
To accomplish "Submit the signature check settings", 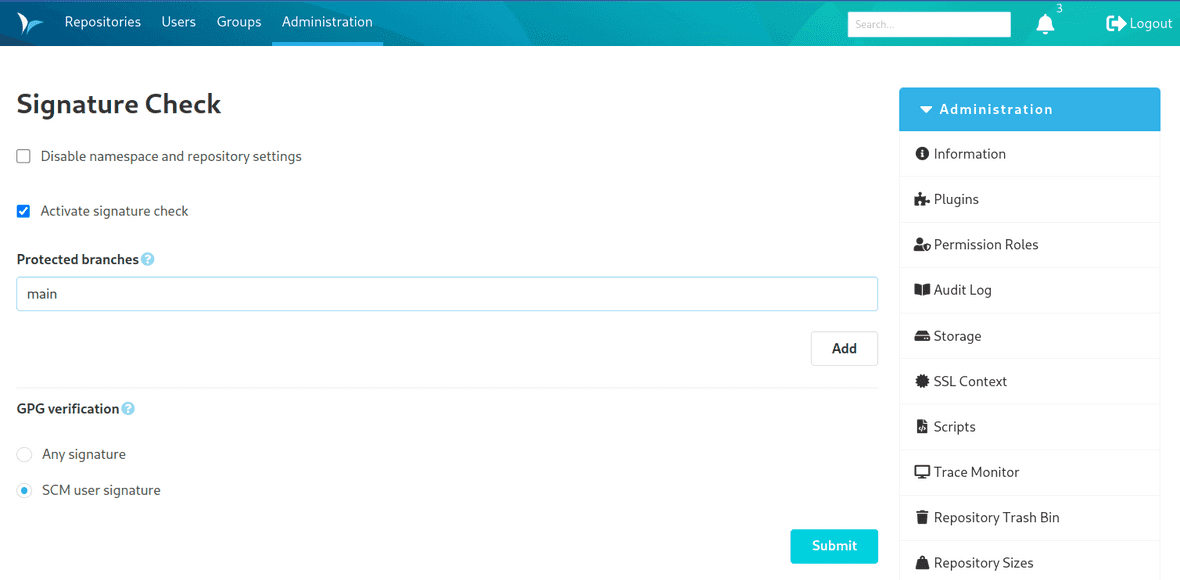I will pos(834,546).
